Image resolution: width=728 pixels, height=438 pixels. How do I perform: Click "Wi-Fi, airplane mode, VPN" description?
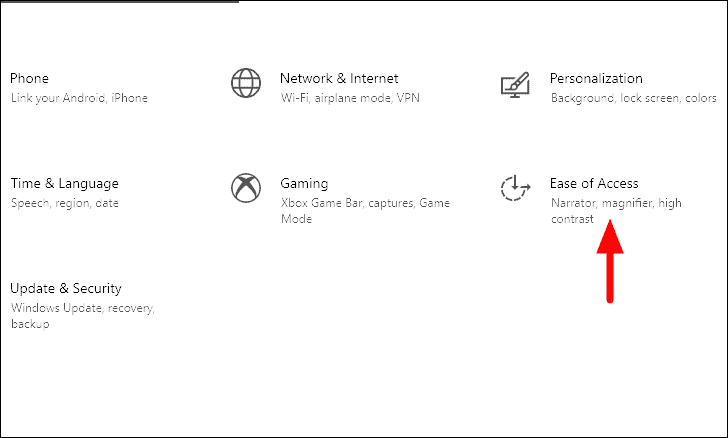point(350,98)
